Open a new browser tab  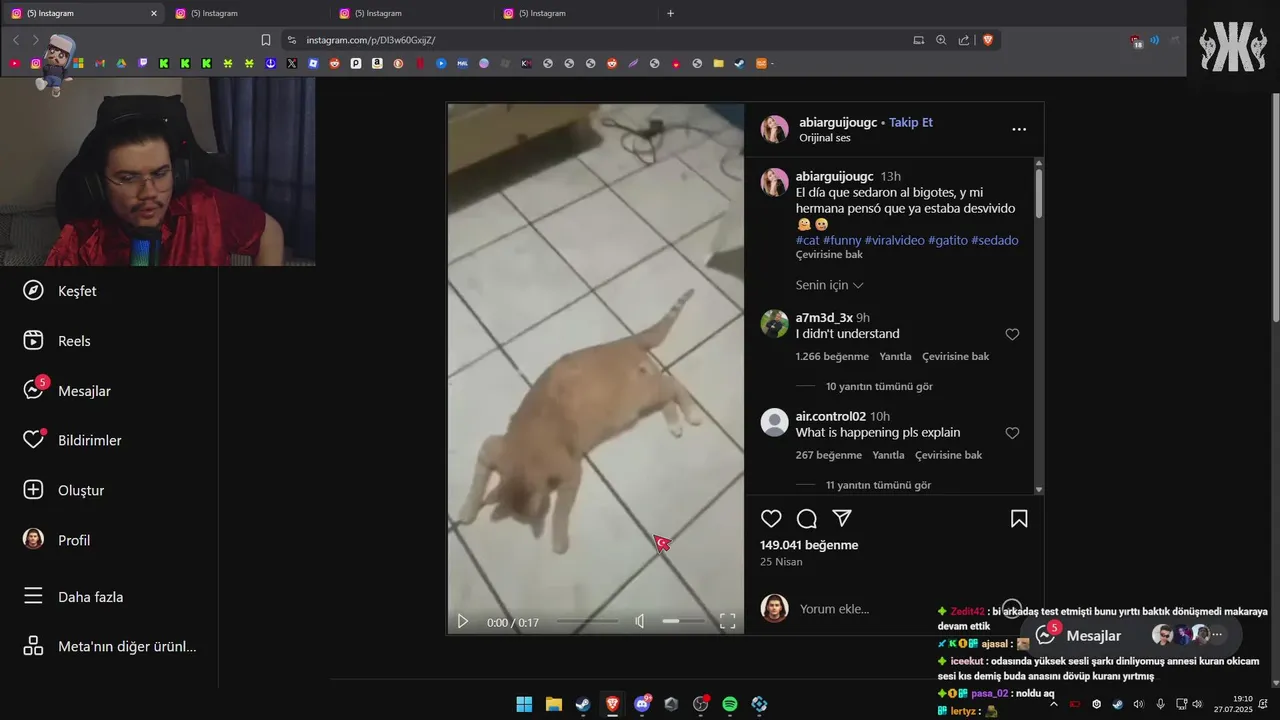coord(670,13)
